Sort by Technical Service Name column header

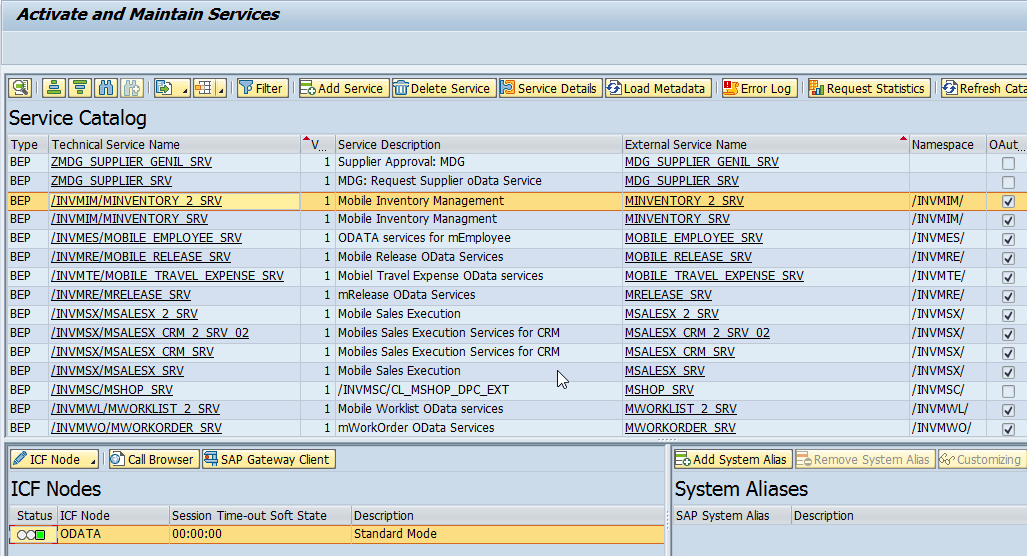(x=116, y=145)
